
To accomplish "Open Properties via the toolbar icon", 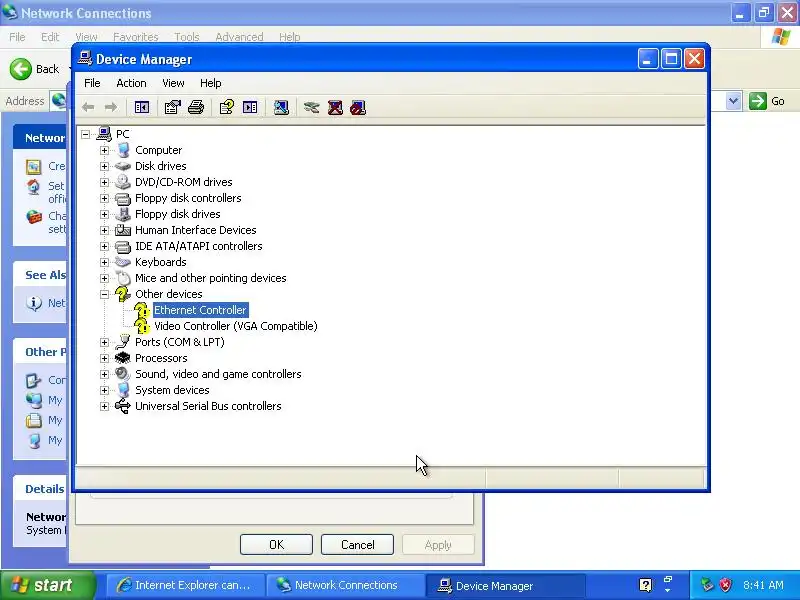I will pyautogui.click(x=172, y=107).
